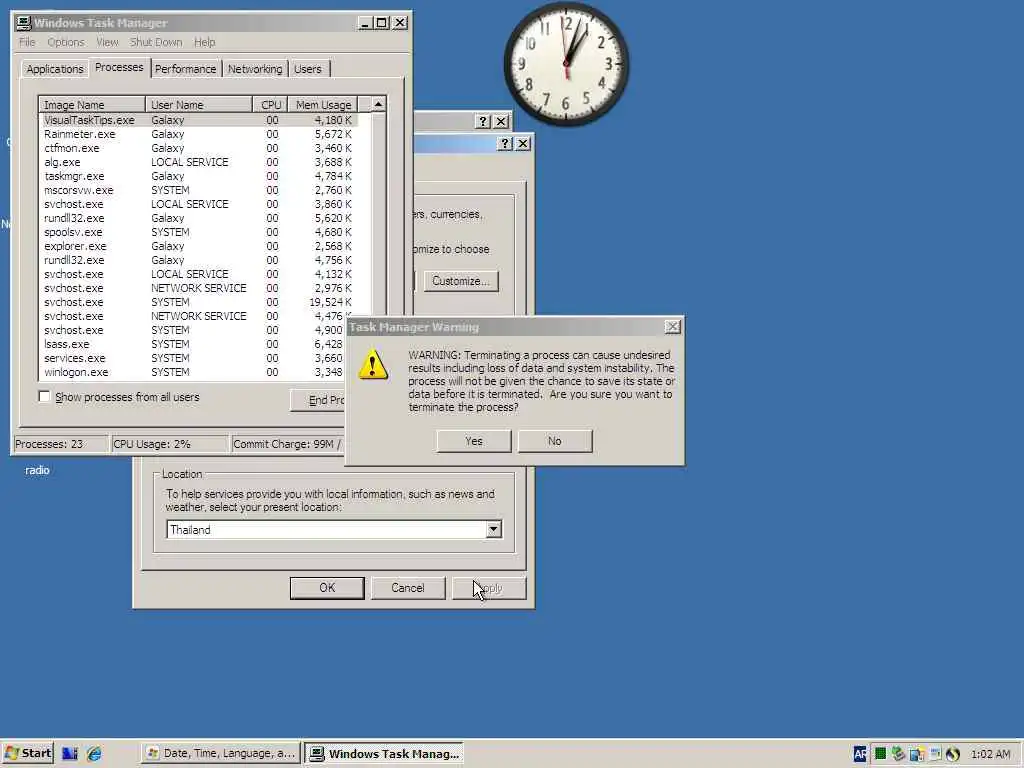Click the network connection tray icon
1024x768 pixels.
pos(916,754)
